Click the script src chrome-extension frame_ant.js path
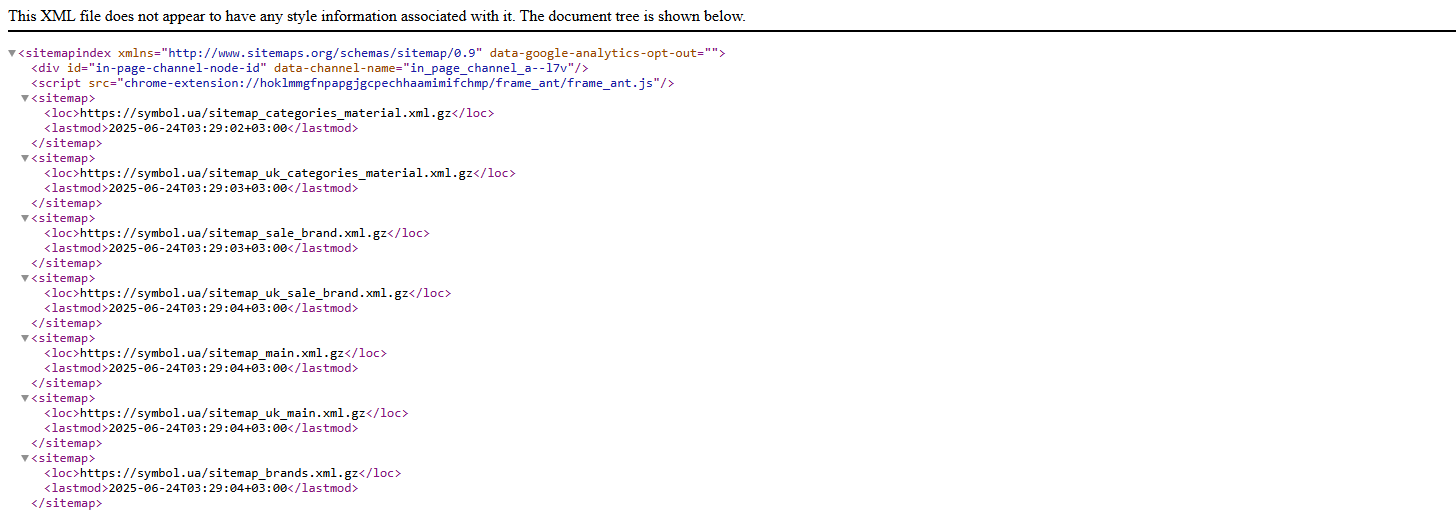 (x=388, y=83)
